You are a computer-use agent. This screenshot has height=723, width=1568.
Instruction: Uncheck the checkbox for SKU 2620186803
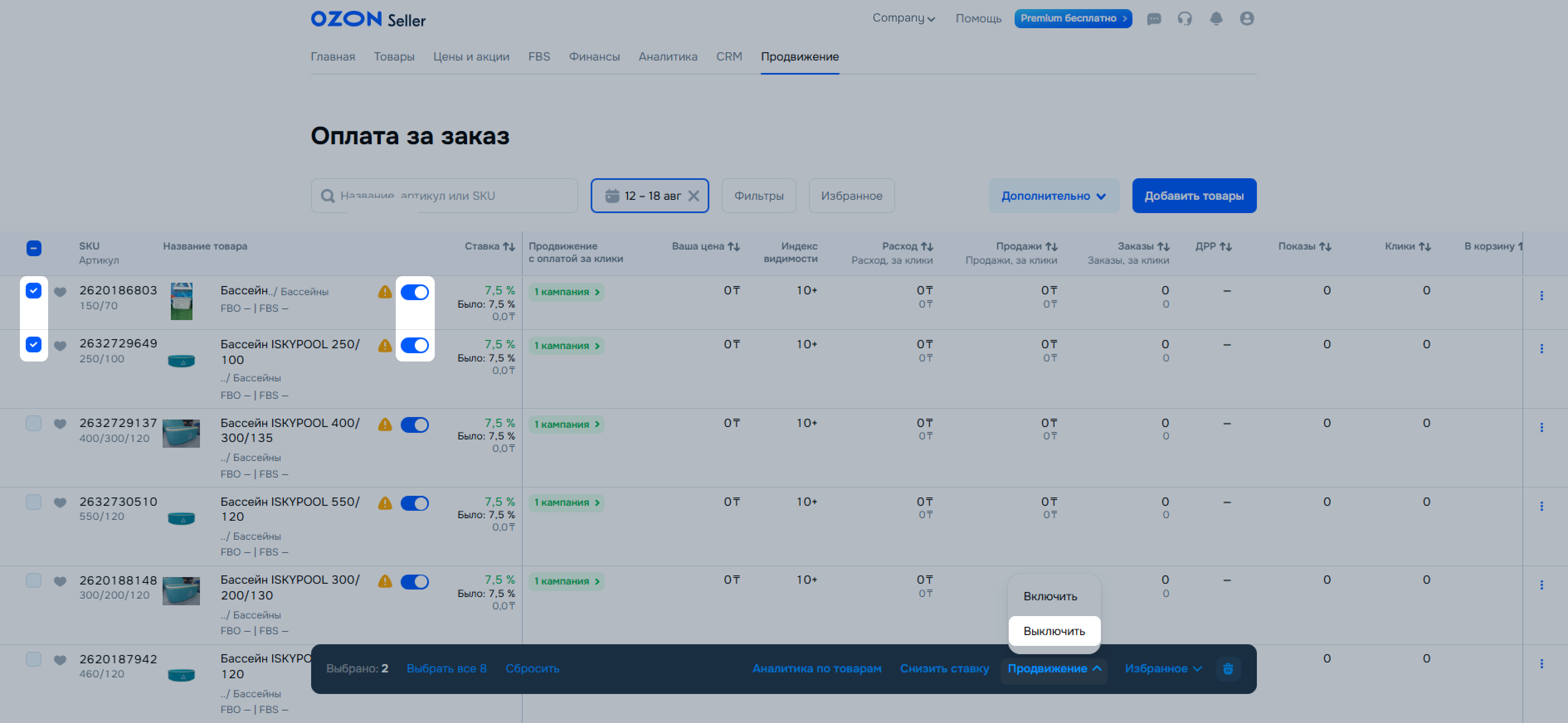(34, 291)
